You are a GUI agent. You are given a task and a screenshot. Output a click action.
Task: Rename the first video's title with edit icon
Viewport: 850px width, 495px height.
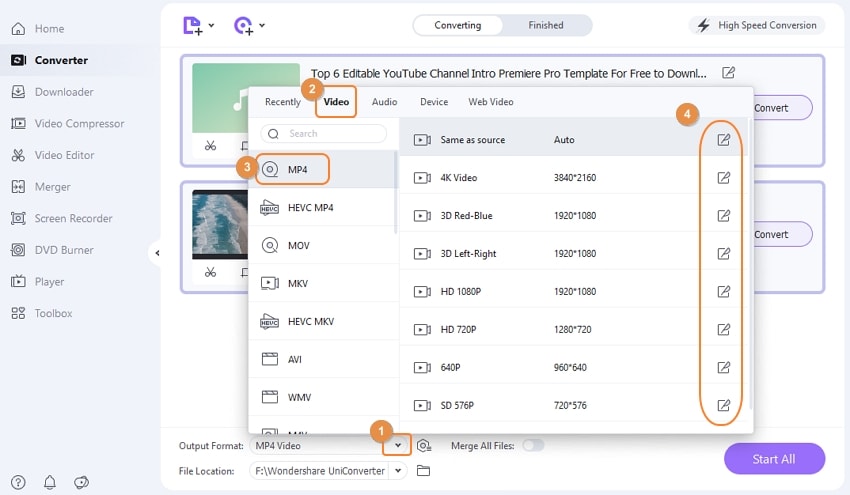(x=728, y=73)
